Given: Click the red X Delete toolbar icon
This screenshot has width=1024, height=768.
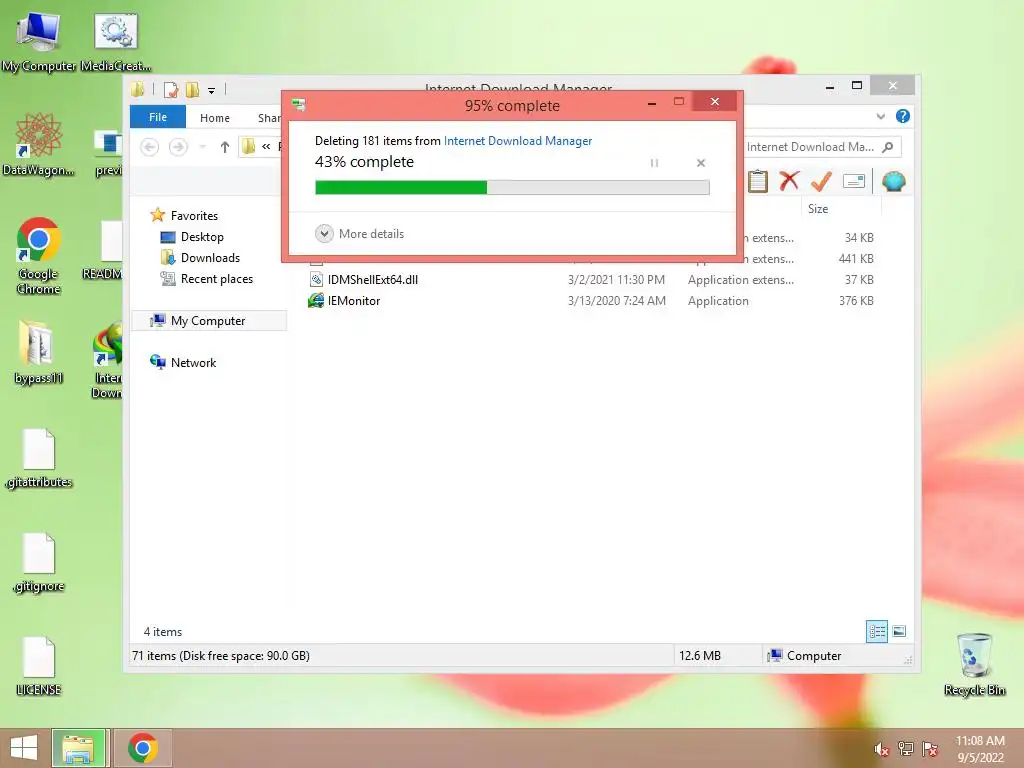Looking at the screenshot, I should click(789, 181).
